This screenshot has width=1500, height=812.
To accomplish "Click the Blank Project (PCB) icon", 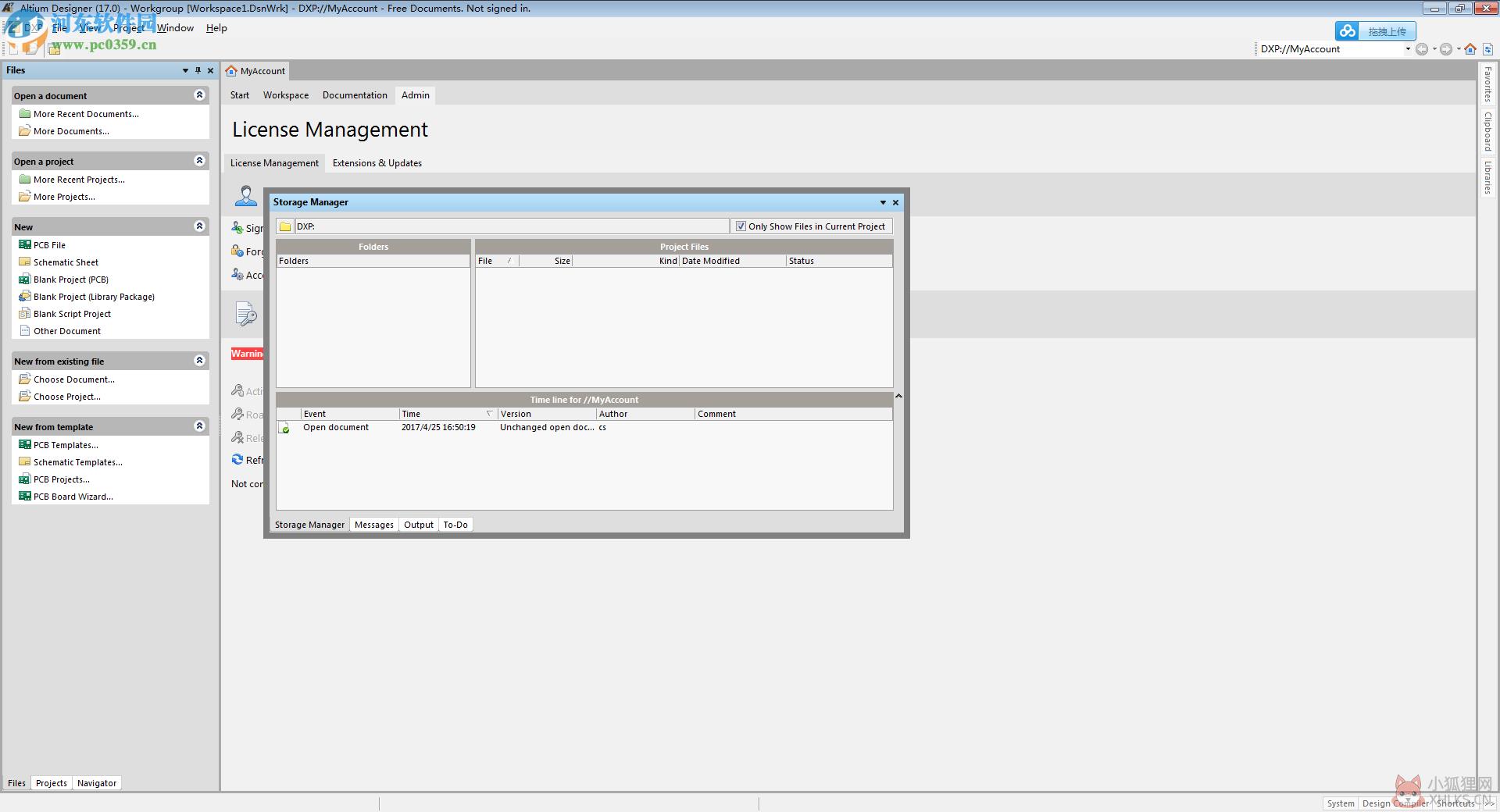I will tap(25, 279).
